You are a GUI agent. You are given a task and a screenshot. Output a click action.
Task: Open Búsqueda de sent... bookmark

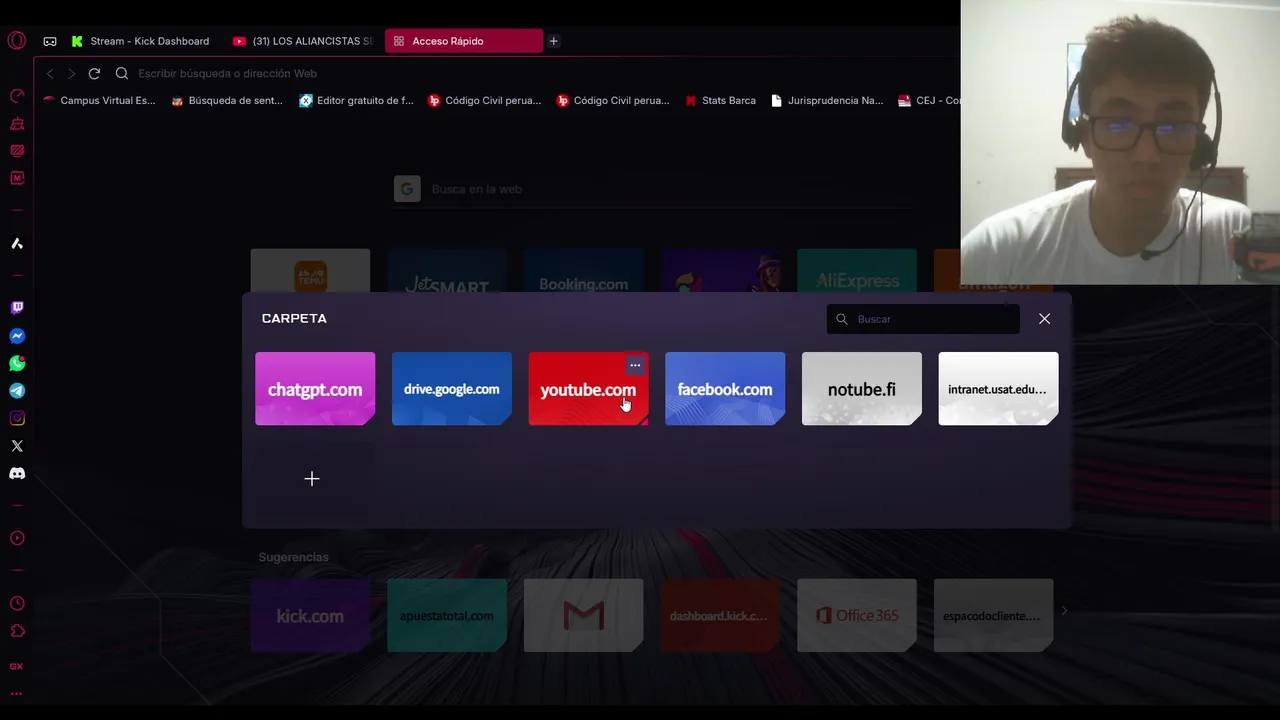227,100
